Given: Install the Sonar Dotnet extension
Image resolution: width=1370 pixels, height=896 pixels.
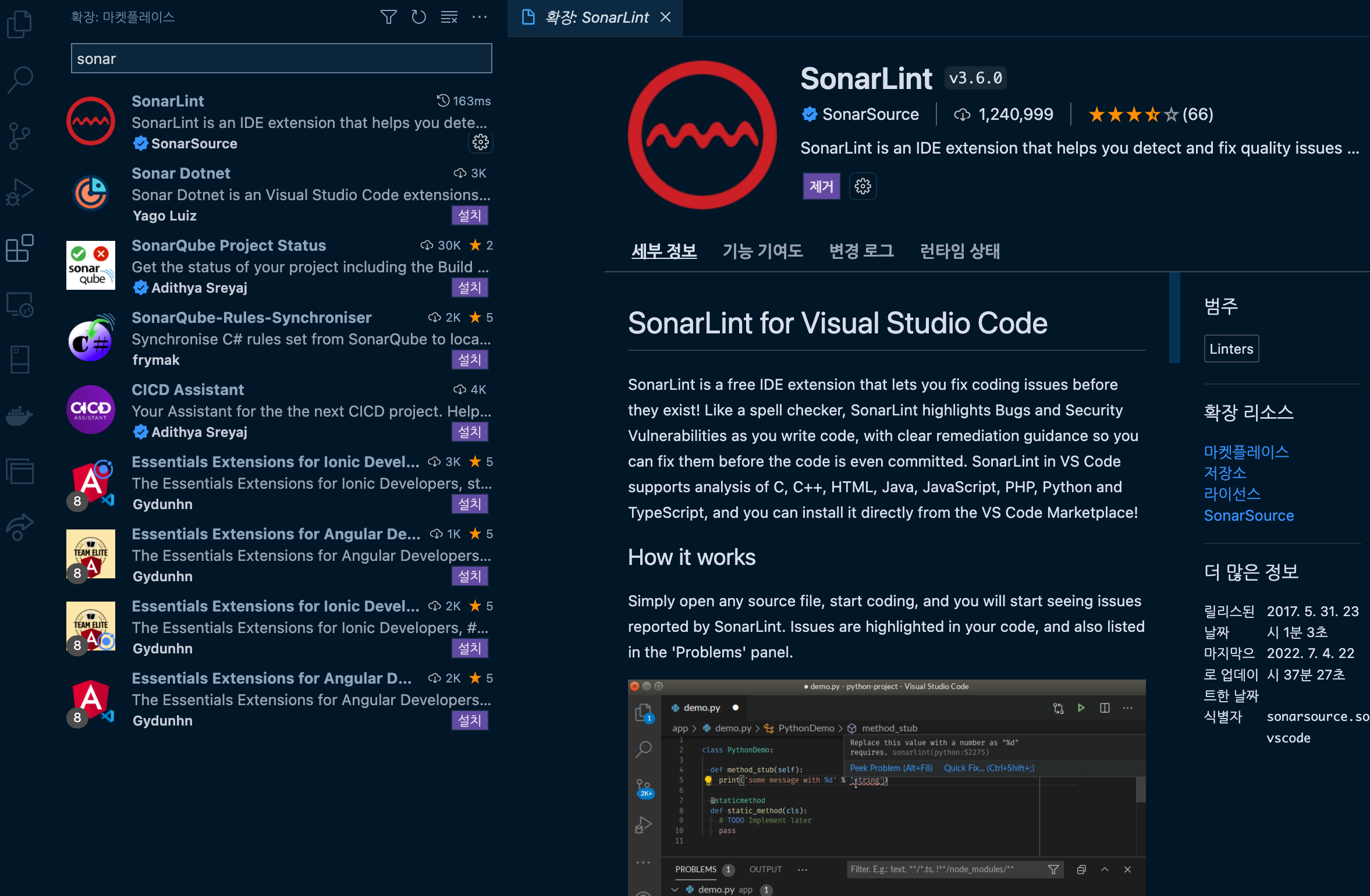Looking at the screenshot, I should [470, 216].
